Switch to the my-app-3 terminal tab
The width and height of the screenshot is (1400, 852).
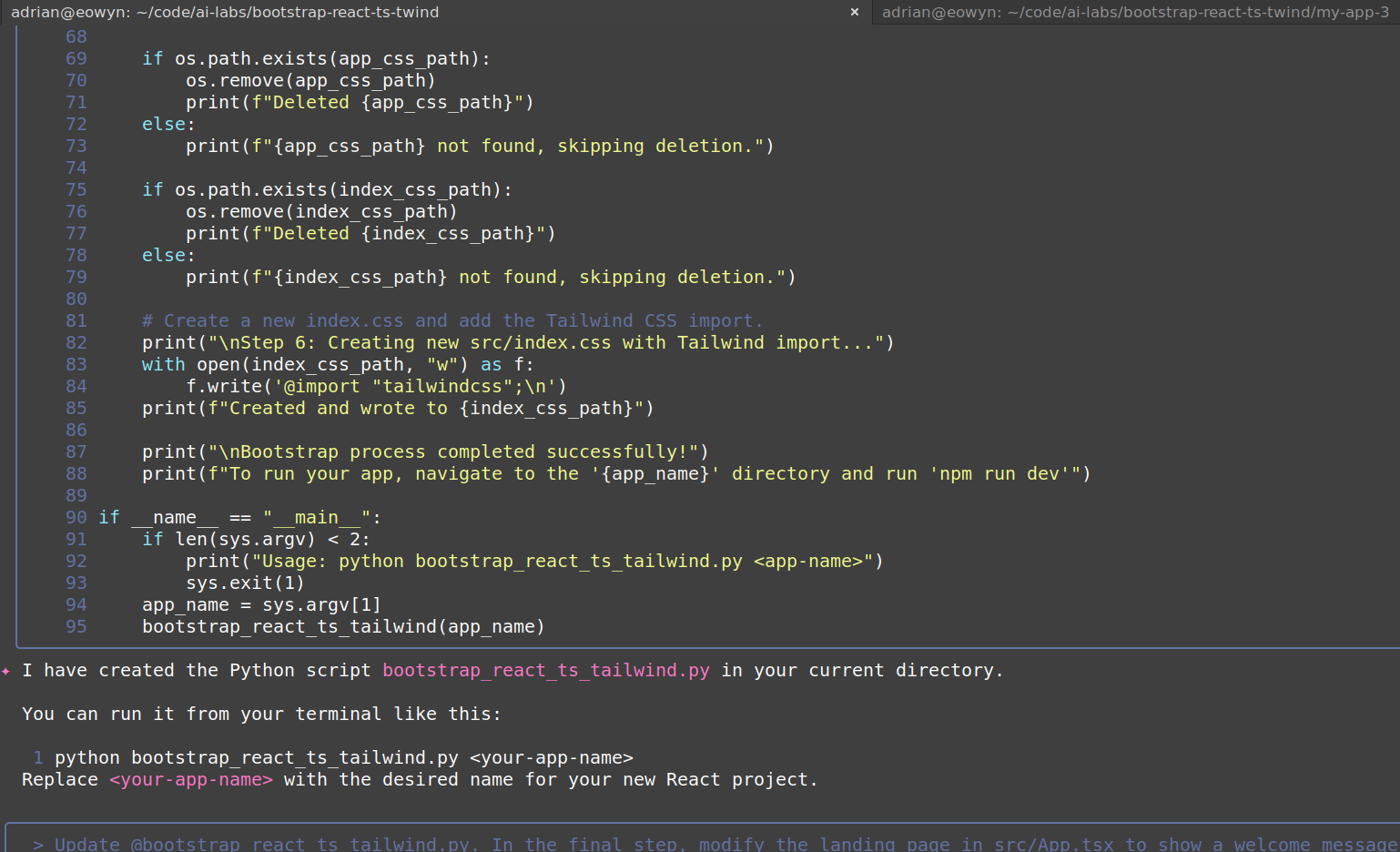point(1133,12)
